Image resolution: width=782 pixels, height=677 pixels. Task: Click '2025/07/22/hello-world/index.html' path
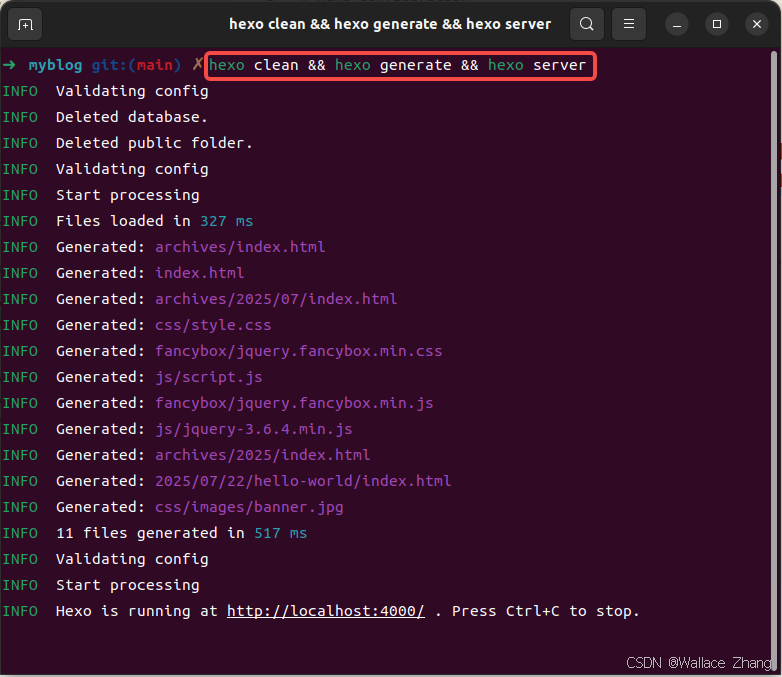coord(303,481)
